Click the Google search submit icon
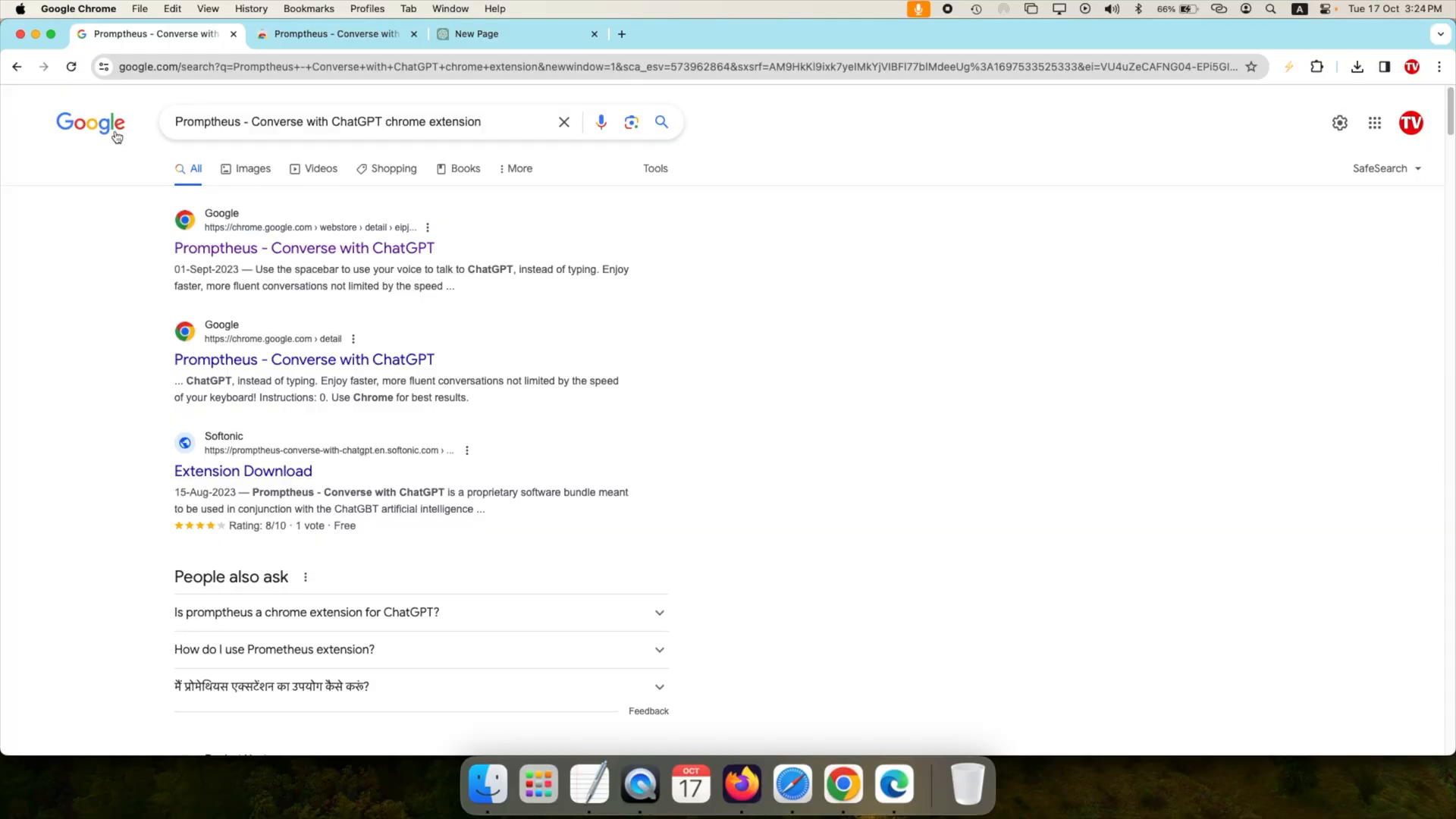1456x819 pixels. (x=662, y=121)
